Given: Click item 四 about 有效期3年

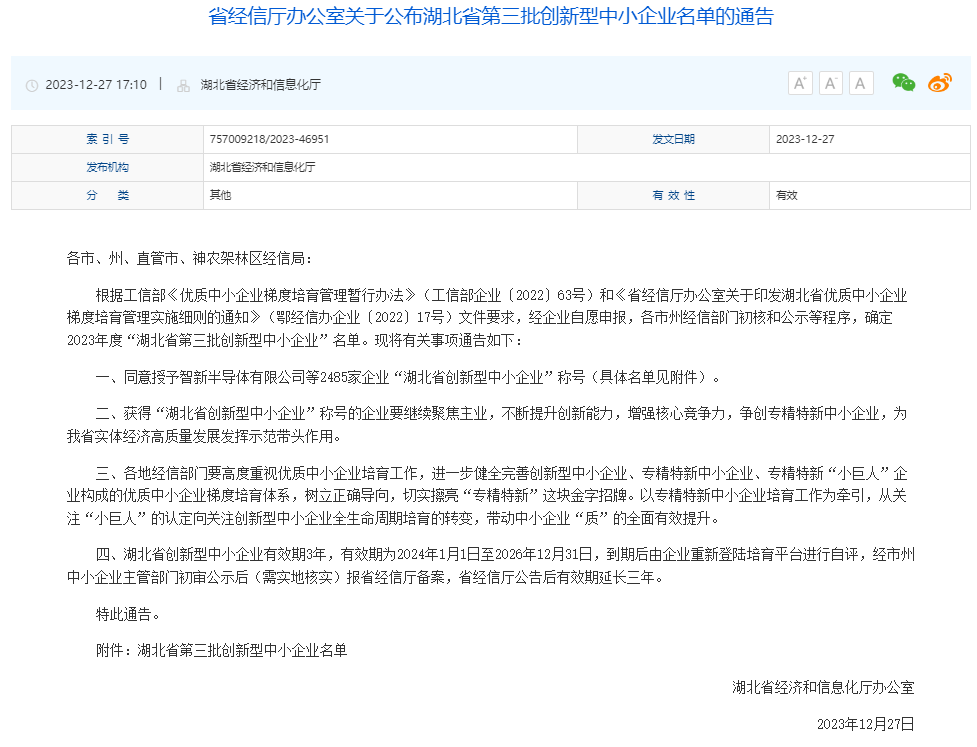Looking at the screenshot, I should point(490,566).
